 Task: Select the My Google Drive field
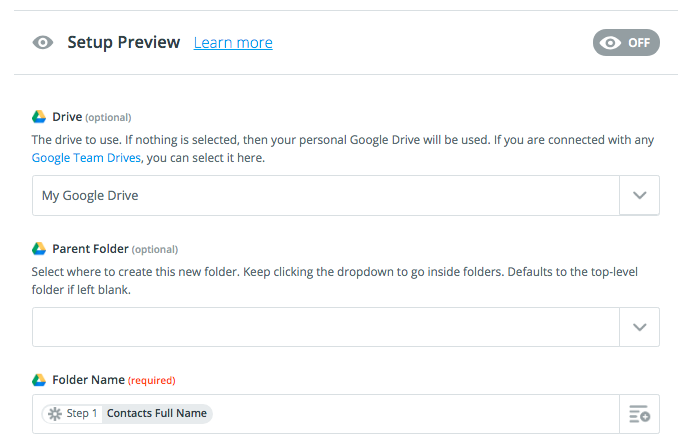326,195
